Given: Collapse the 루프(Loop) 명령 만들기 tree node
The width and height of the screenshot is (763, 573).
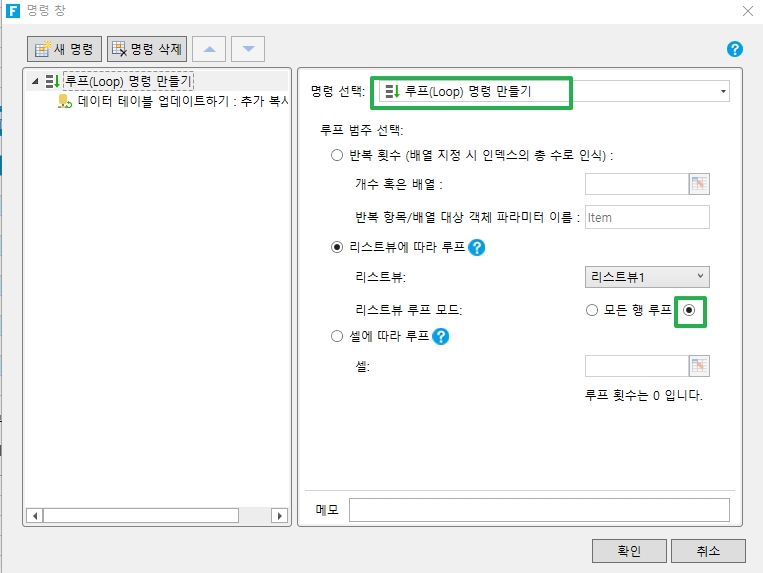Looking at the screenshot, I should (x=35, y=81).
